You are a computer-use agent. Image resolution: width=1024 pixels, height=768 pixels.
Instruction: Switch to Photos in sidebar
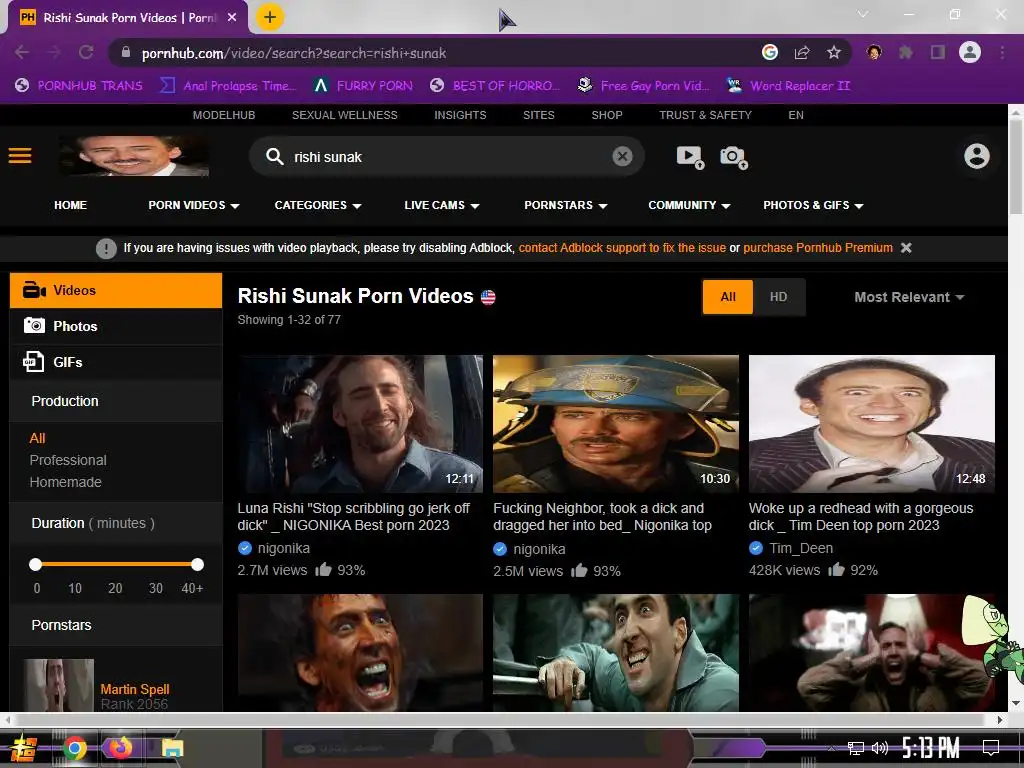[116, 327]
